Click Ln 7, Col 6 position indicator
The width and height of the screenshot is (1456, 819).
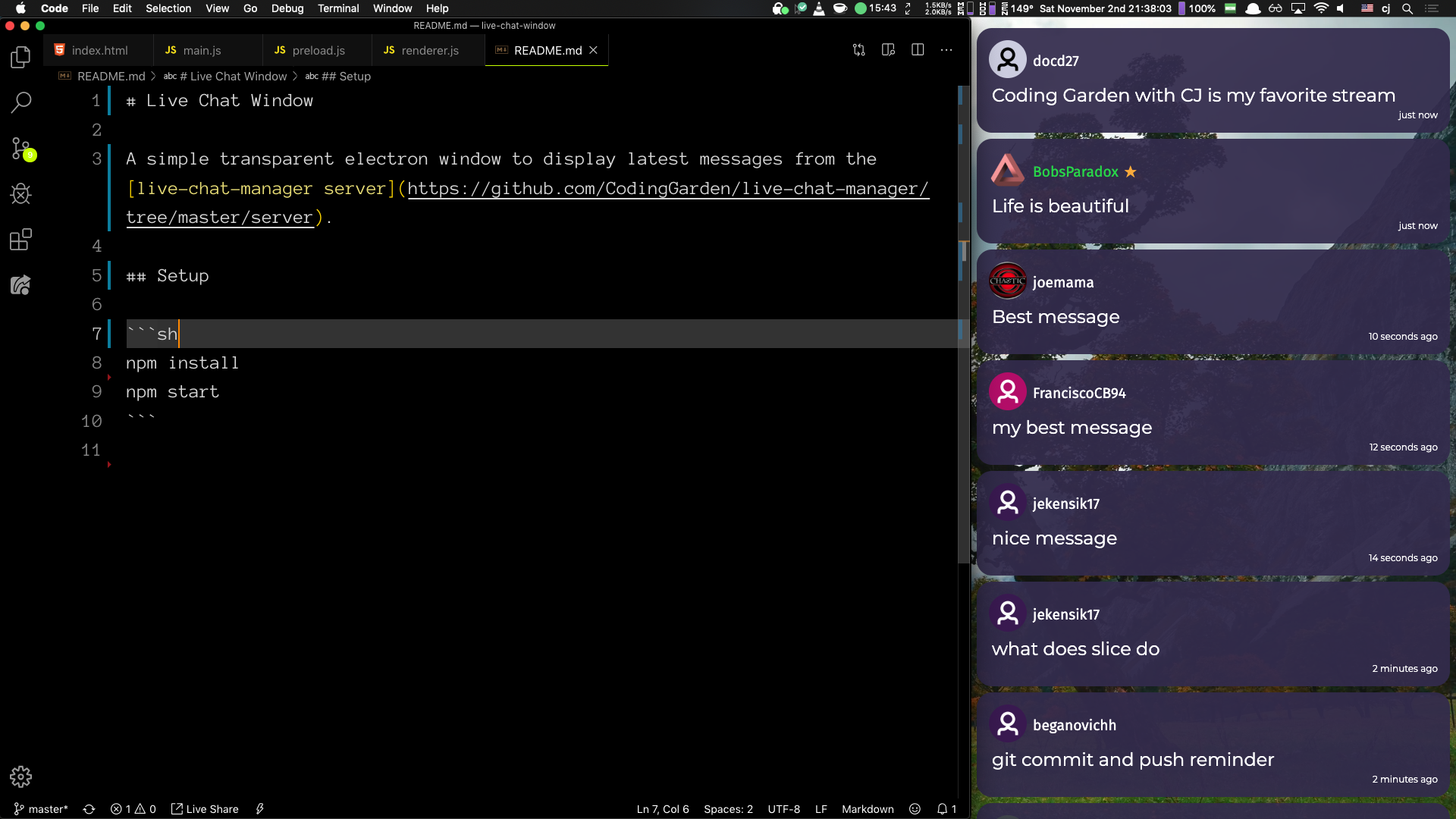663,809
